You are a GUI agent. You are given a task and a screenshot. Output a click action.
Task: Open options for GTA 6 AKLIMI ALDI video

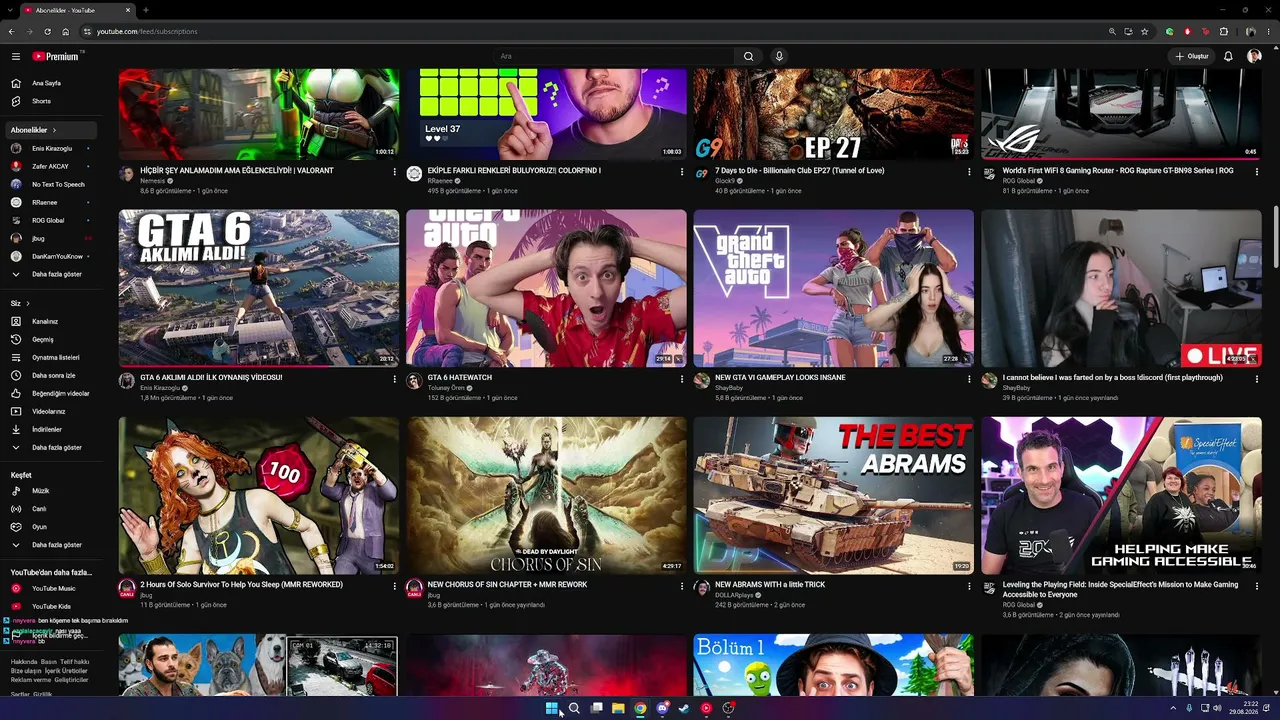(x=394, y=379)
